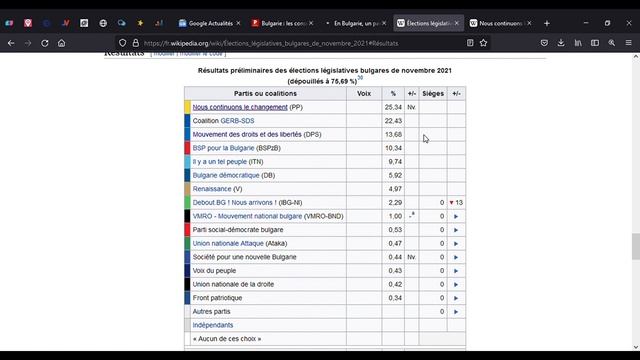This screenshot has width=640, height=360.
Task: Close the Nous continuons tab
Action: tap(529, 23)
